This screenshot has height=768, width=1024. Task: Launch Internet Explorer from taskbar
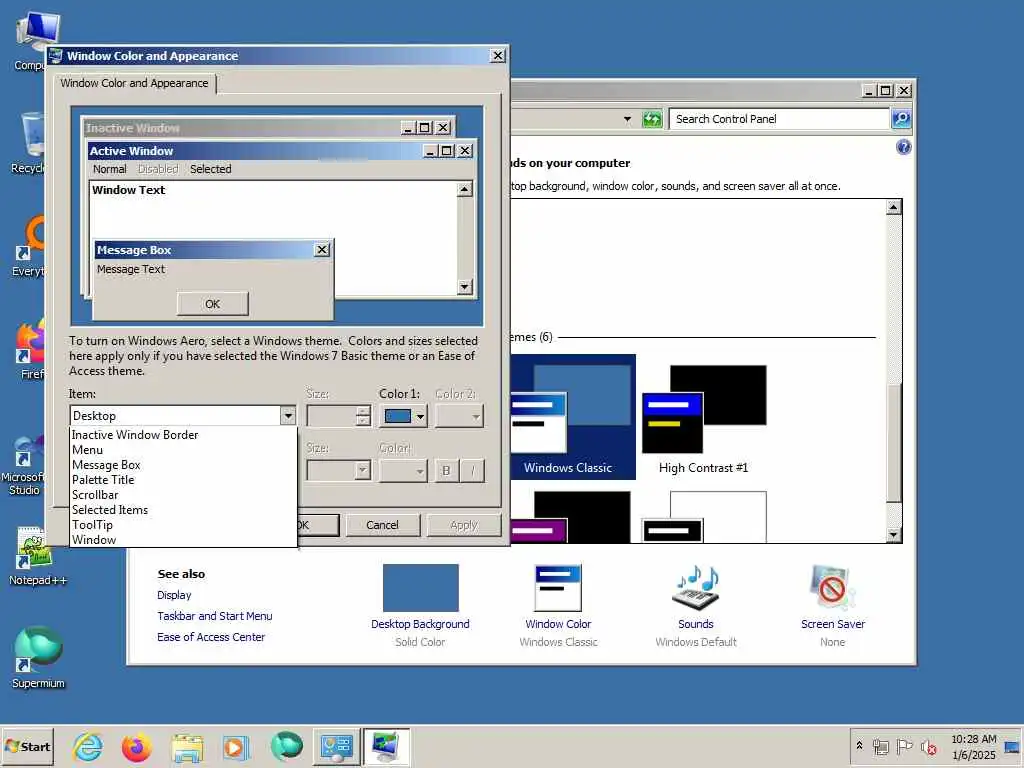tap(88, 746)
